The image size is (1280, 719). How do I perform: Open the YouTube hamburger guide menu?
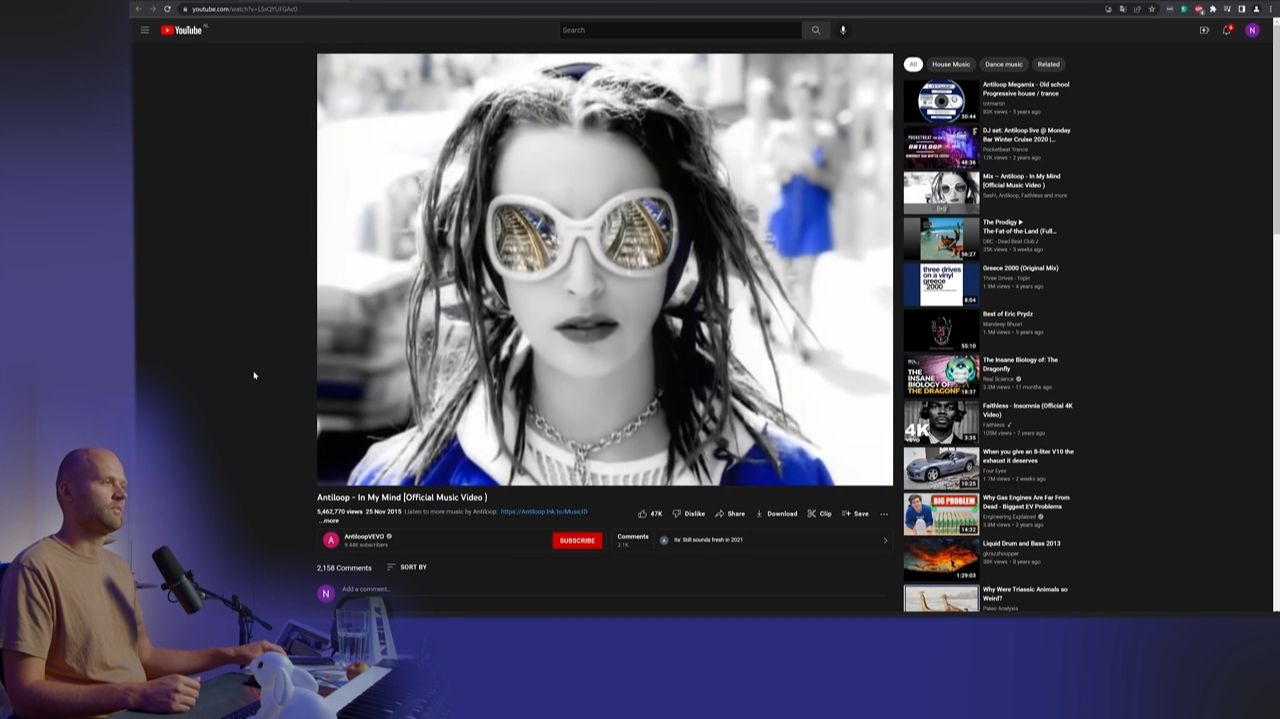(x=145, y=30)
